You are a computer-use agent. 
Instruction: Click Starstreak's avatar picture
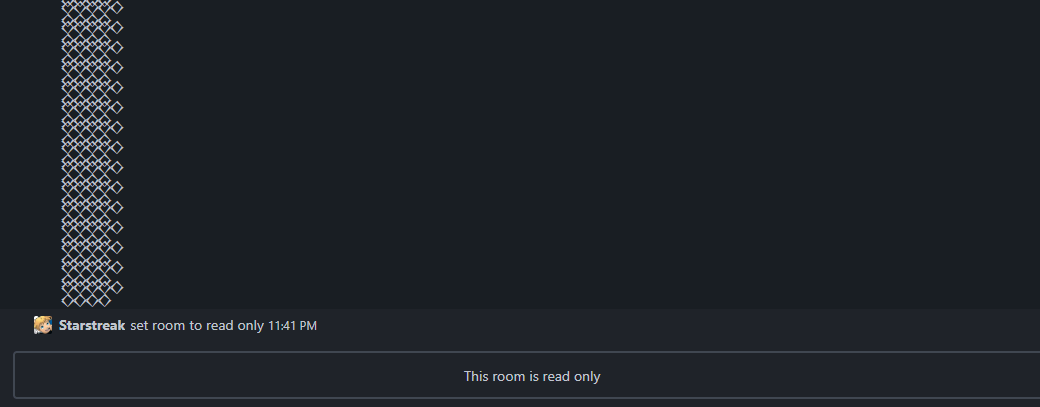coord(43,325)
